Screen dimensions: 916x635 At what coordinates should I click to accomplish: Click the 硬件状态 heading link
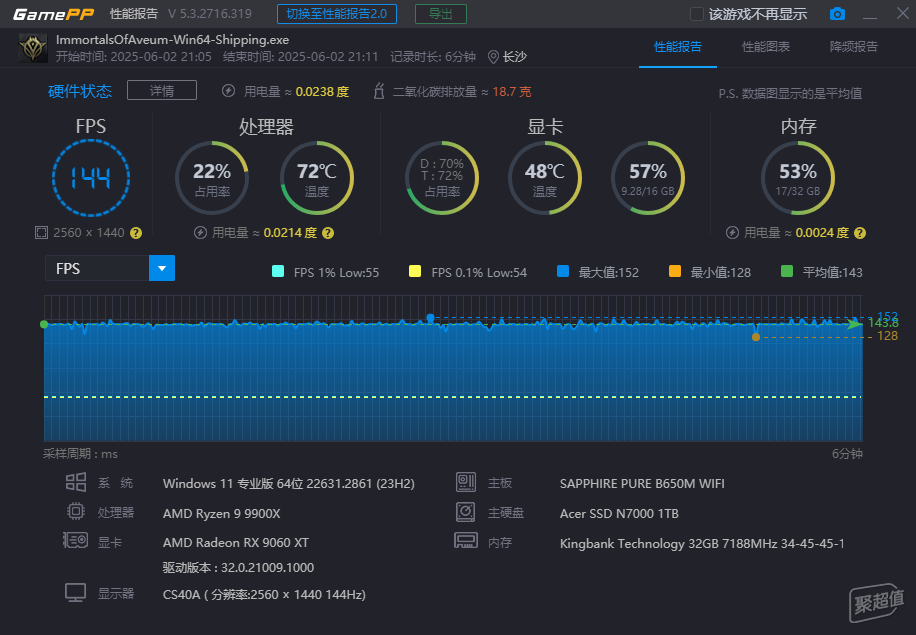80,91
